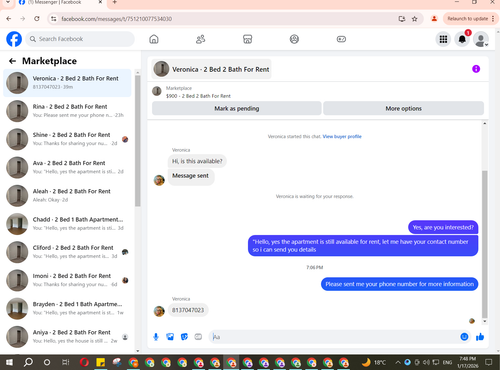
Task: Click the 'Hi, is this available?' message
Action: pos(197,161)
